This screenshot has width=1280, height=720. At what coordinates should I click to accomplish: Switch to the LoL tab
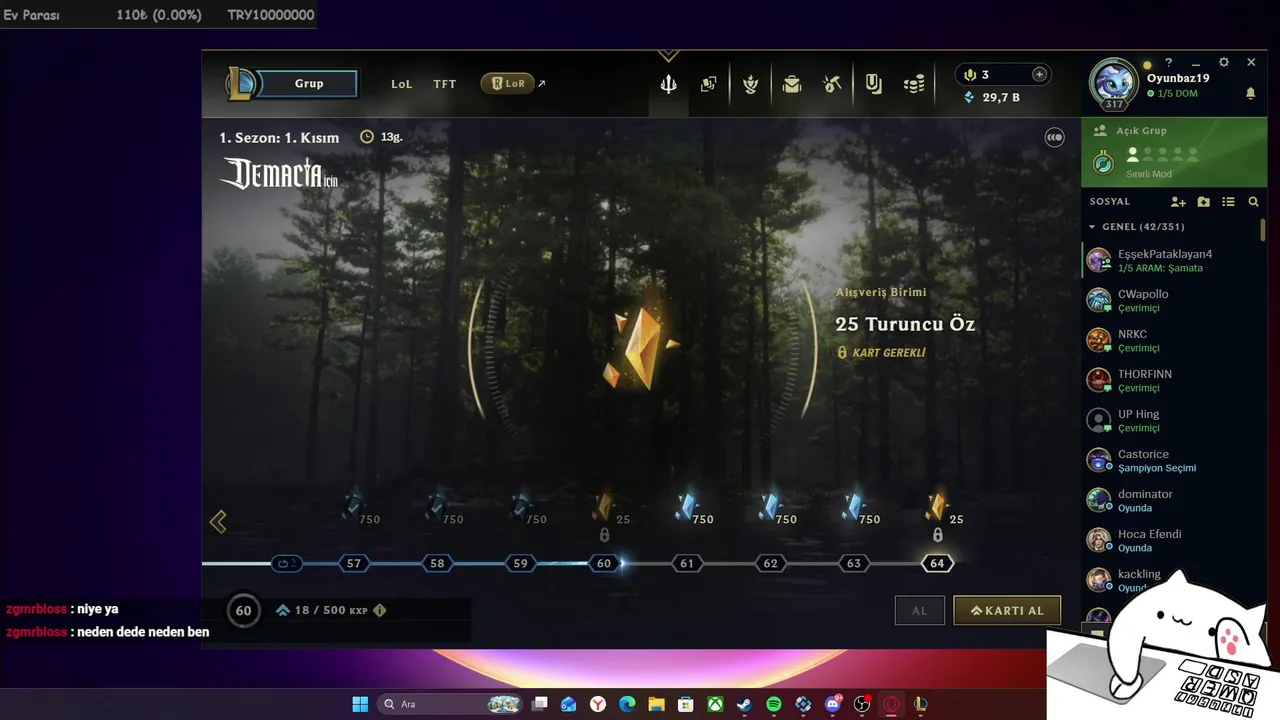pyautogui.click(x=401, y=84)
